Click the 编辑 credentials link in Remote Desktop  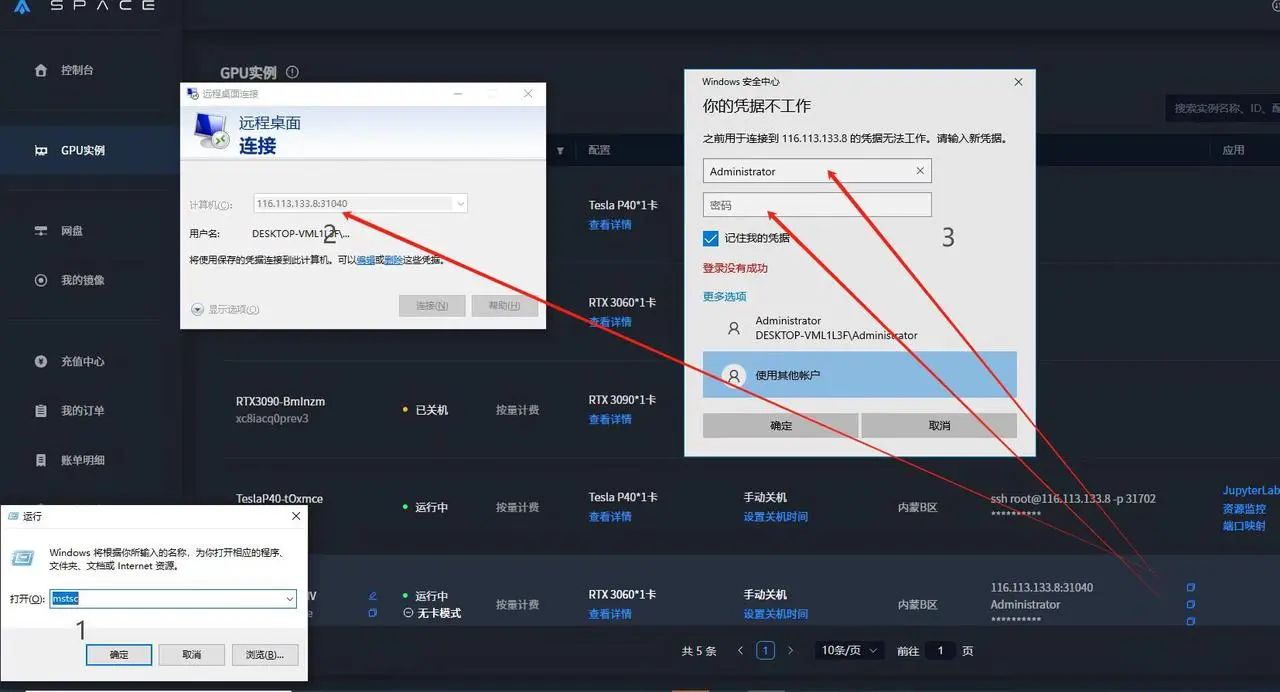[x=366, y=260]
